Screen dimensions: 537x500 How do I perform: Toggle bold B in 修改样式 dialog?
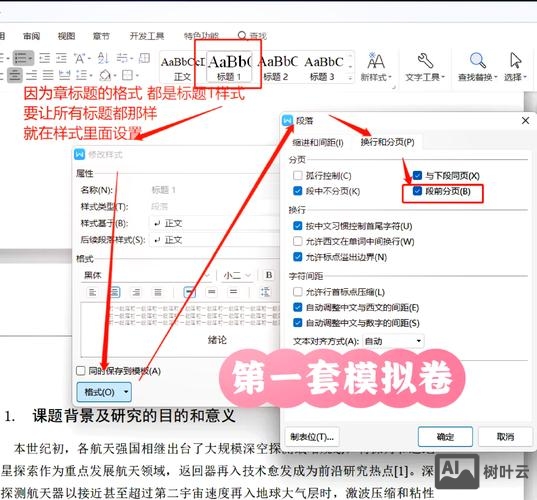click(269, 275)
